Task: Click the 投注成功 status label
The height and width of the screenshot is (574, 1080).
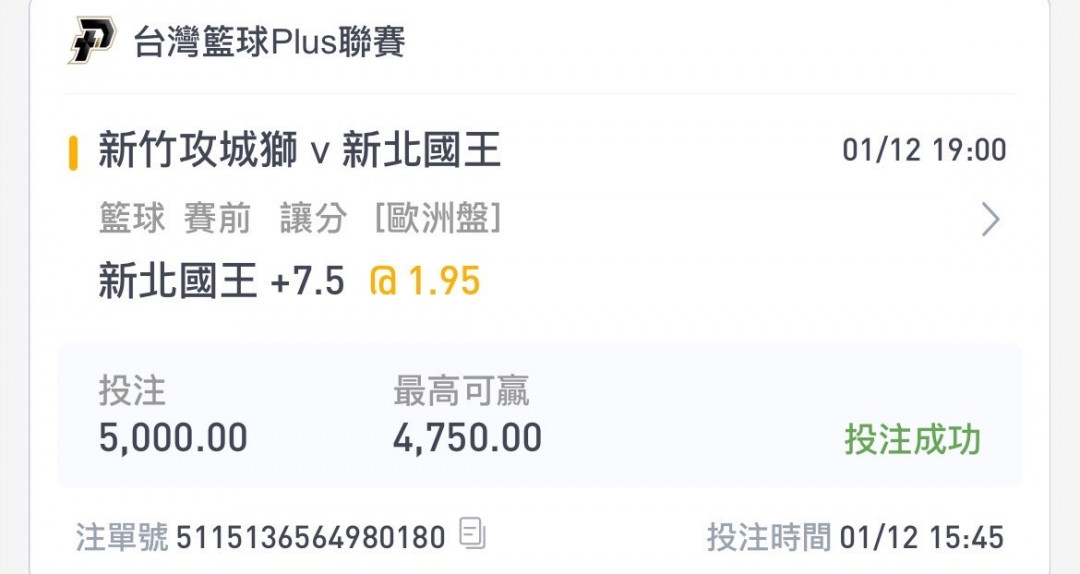Action: [x=912, y=439]
